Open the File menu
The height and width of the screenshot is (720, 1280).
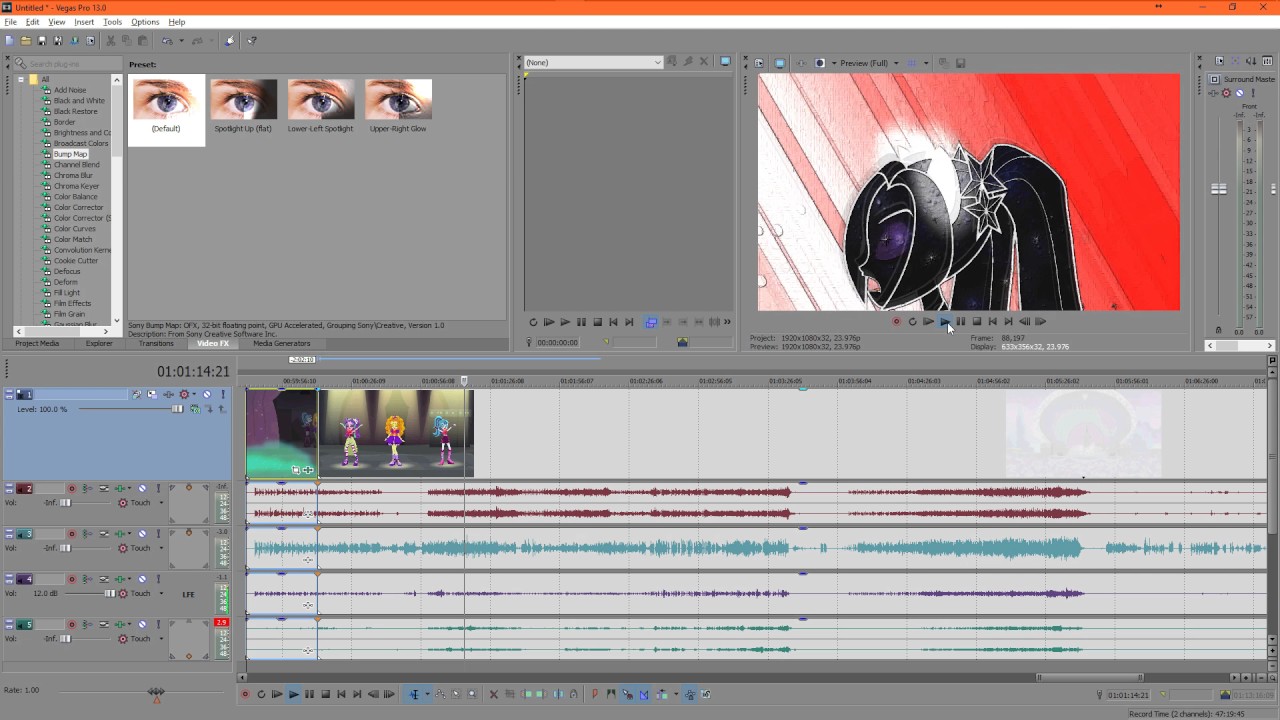[10, 22]
